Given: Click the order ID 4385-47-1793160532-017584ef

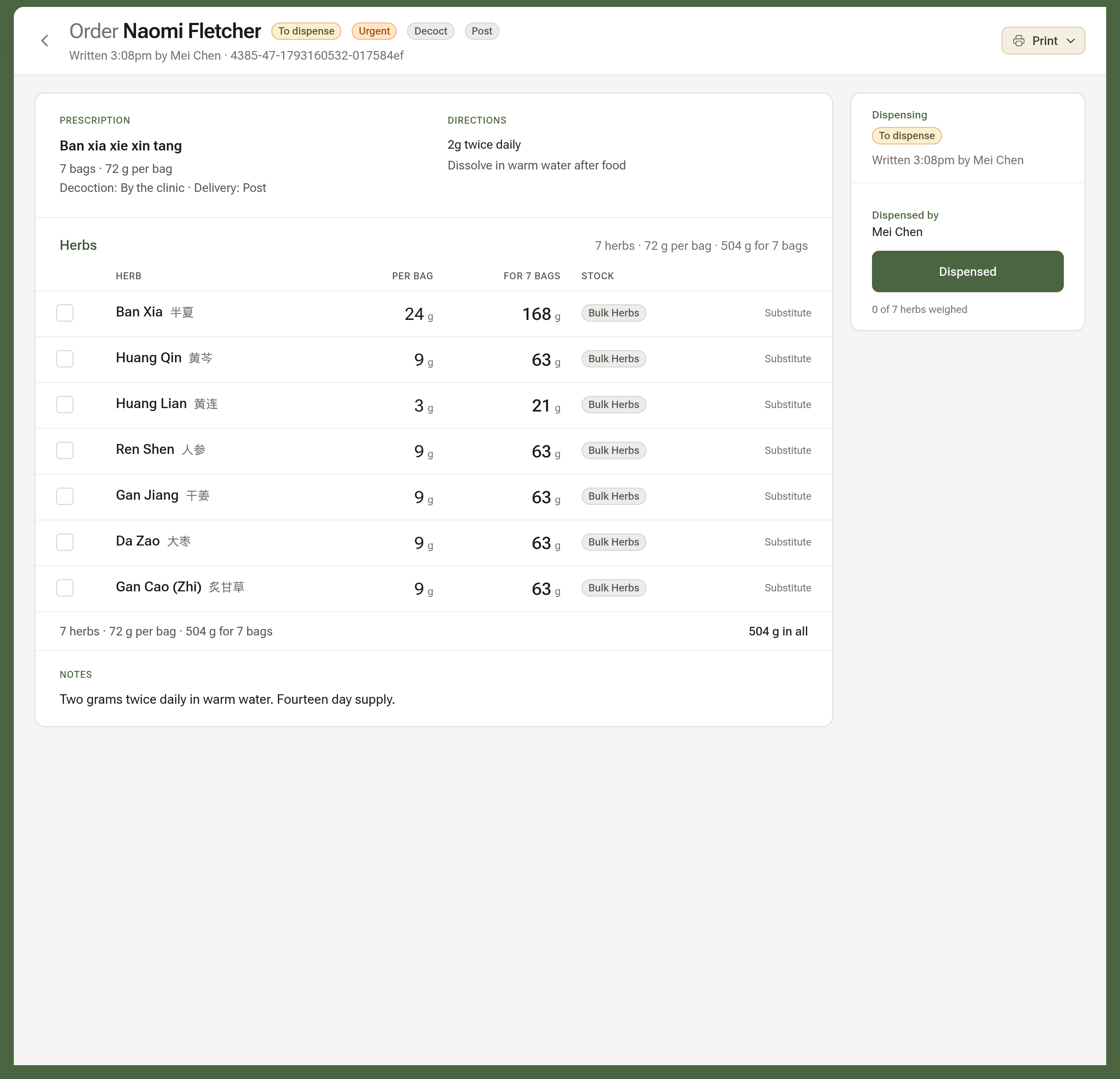Looking at the screenshot, I should [x=317, y=55].
